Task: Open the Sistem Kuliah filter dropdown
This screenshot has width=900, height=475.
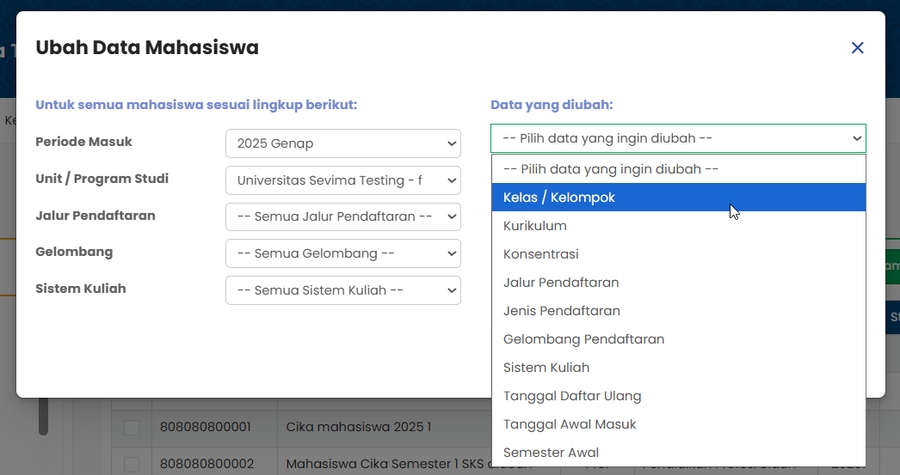Action: [x=342, y=290]
